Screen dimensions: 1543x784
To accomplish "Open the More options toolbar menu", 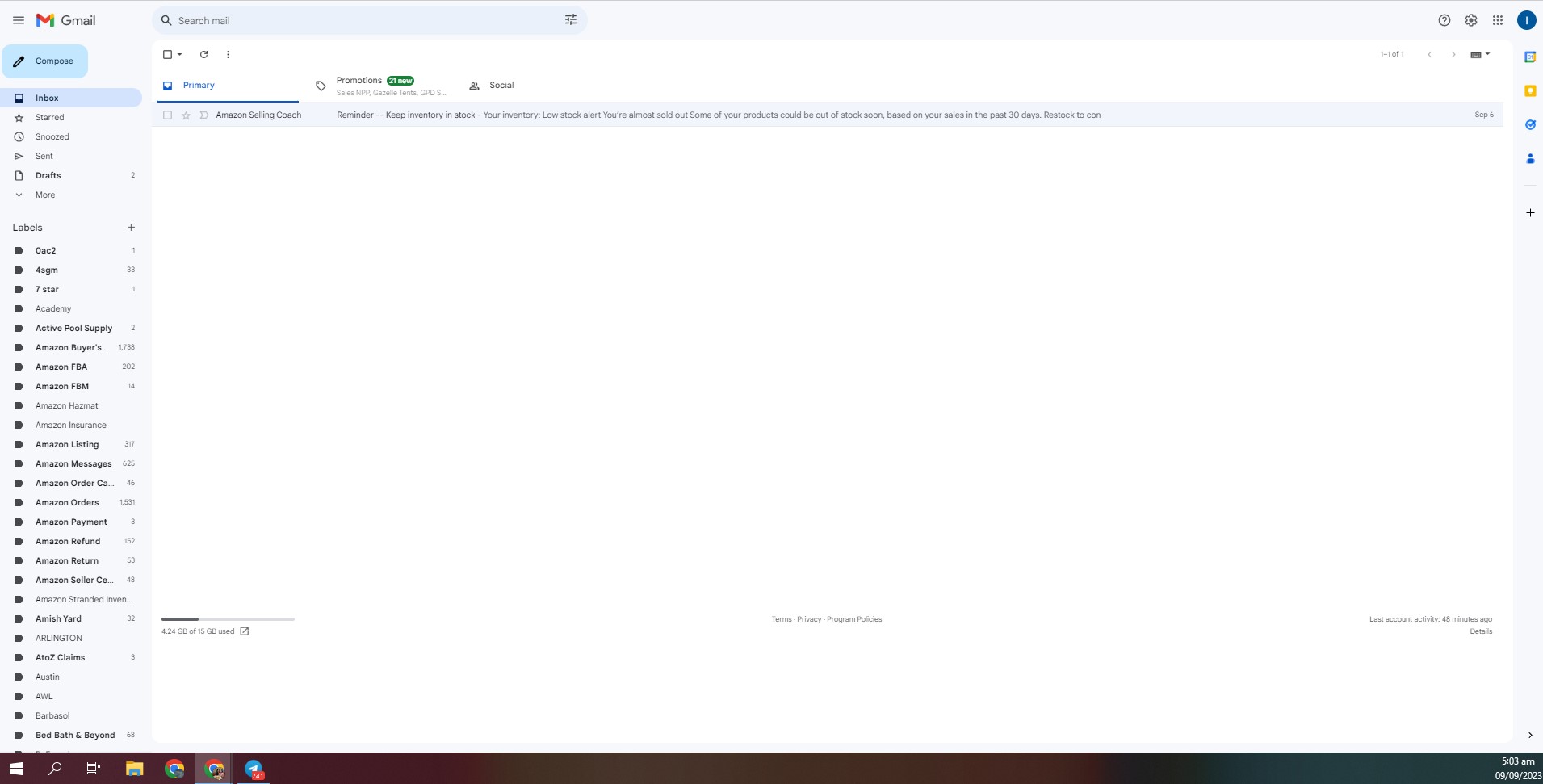I will (x=228, y=54).
